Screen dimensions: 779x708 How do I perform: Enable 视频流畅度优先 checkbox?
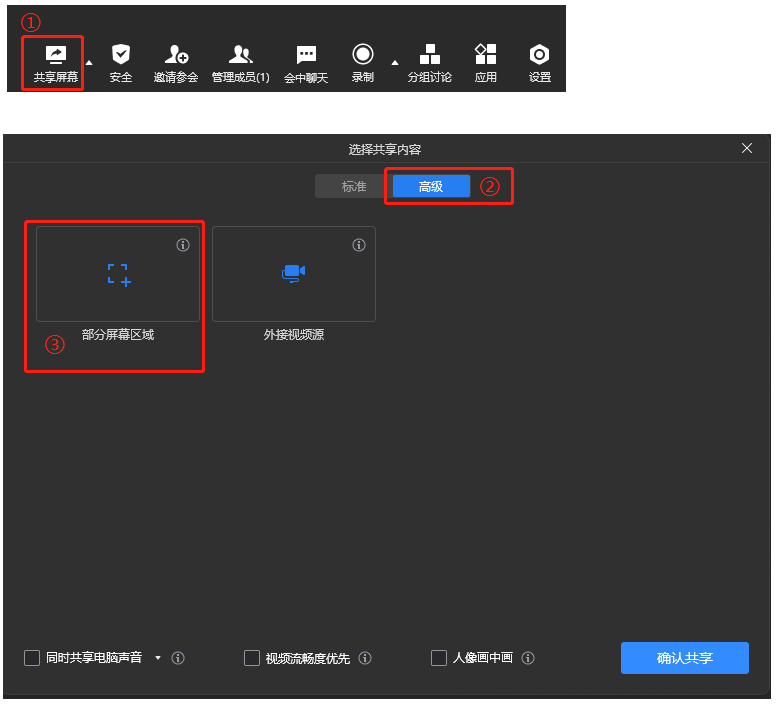tap(252, 658)
